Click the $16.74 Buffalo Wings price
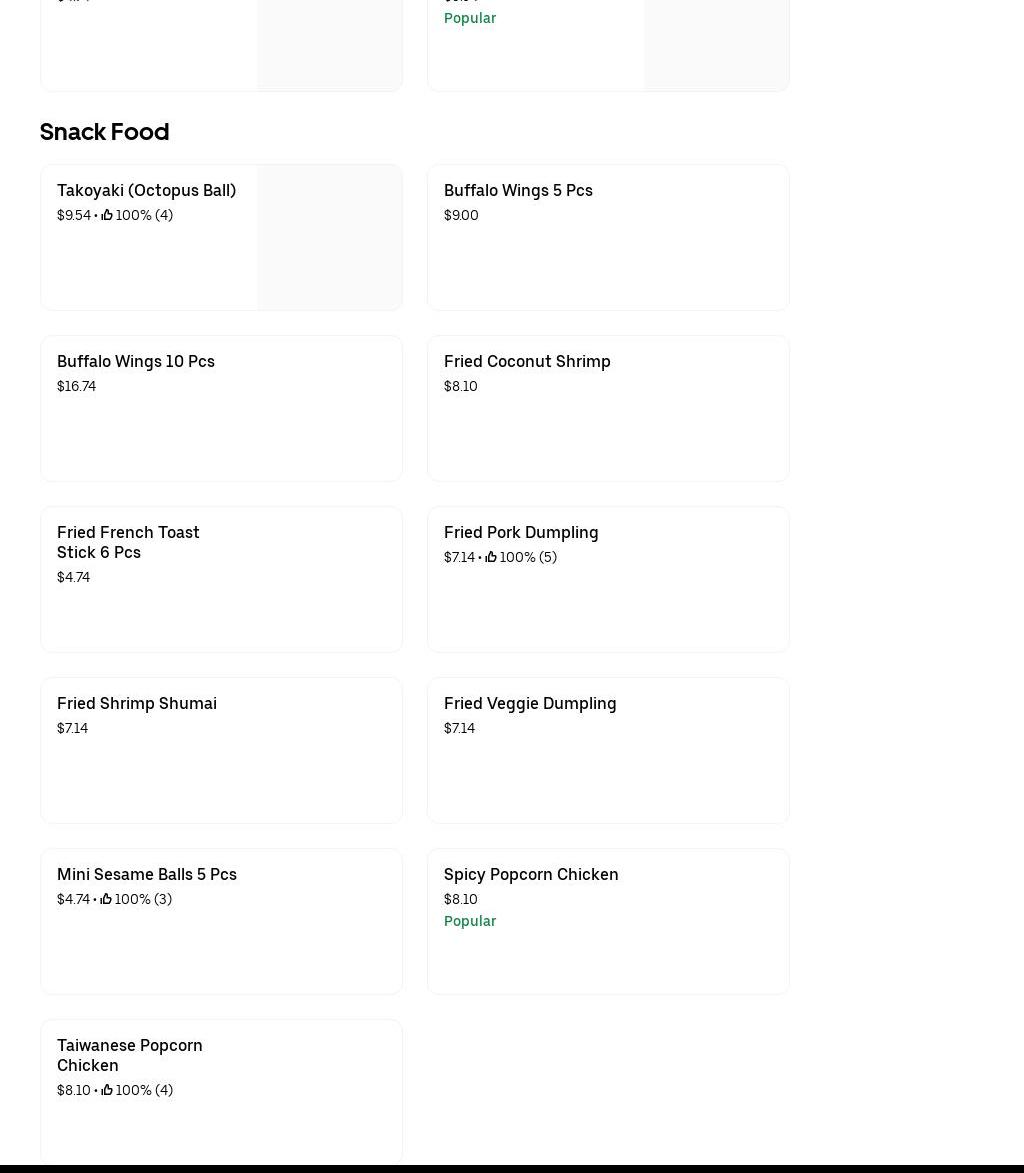The image size is (1024, 1173). 77,386
